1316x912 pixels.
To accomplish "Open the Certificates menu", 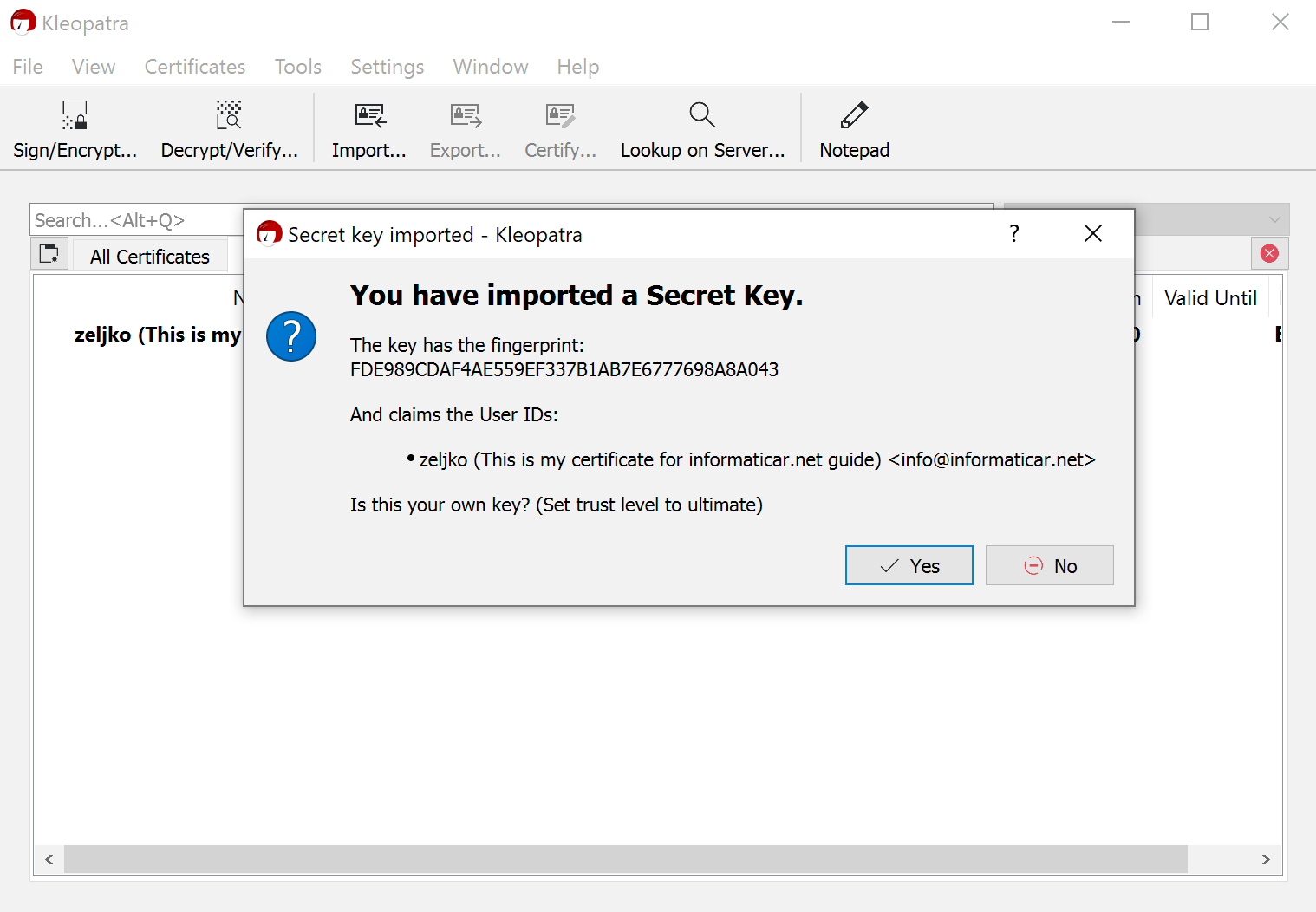I will 195,67.
